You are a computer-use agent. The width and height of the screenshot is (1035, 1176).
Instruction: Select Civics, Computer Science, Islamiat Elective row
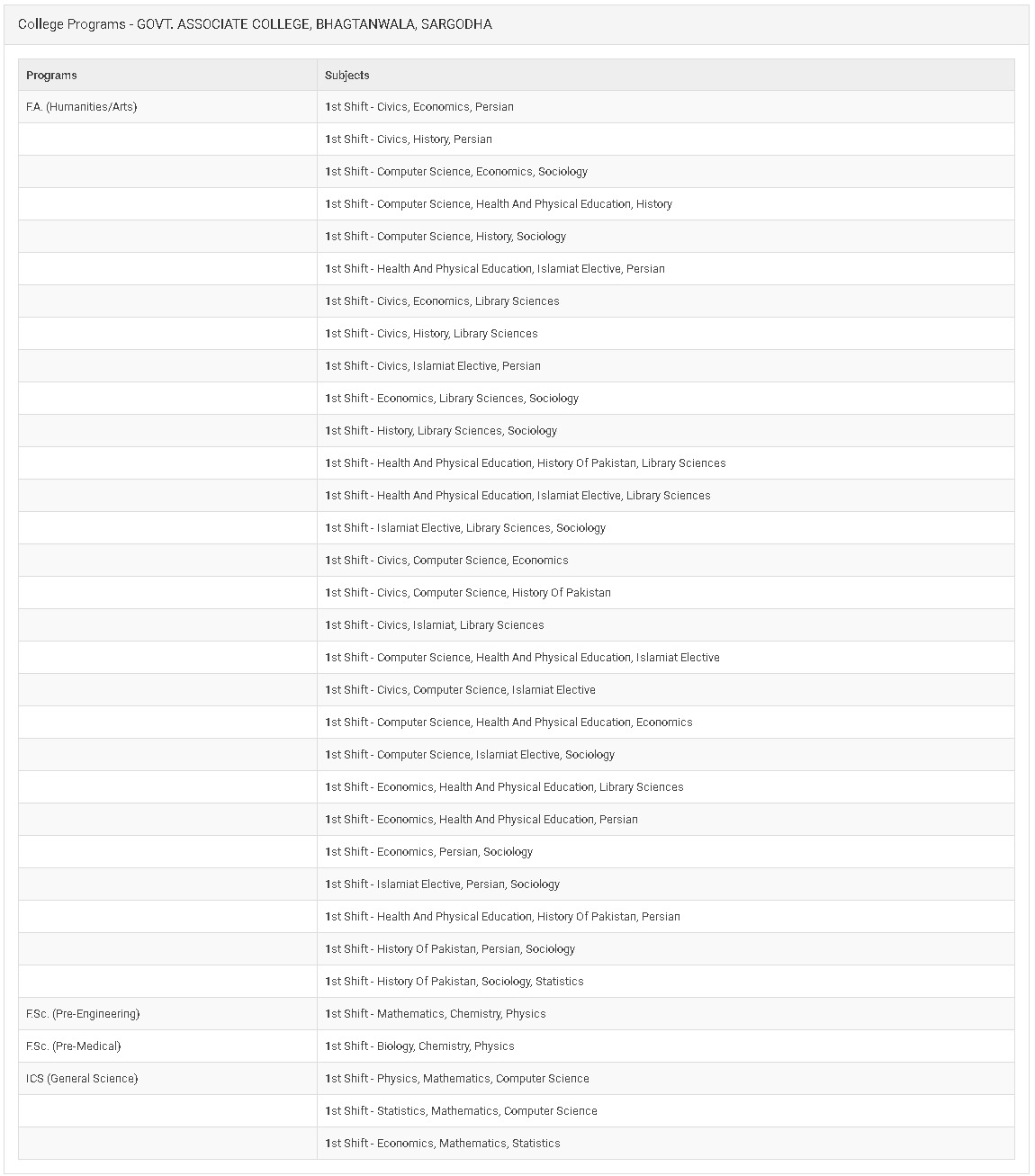click(460, 690)
